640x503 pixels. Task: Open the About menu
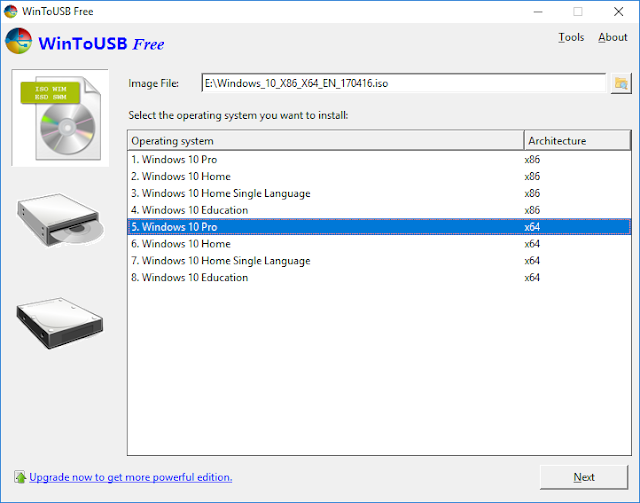click(613, 37)
